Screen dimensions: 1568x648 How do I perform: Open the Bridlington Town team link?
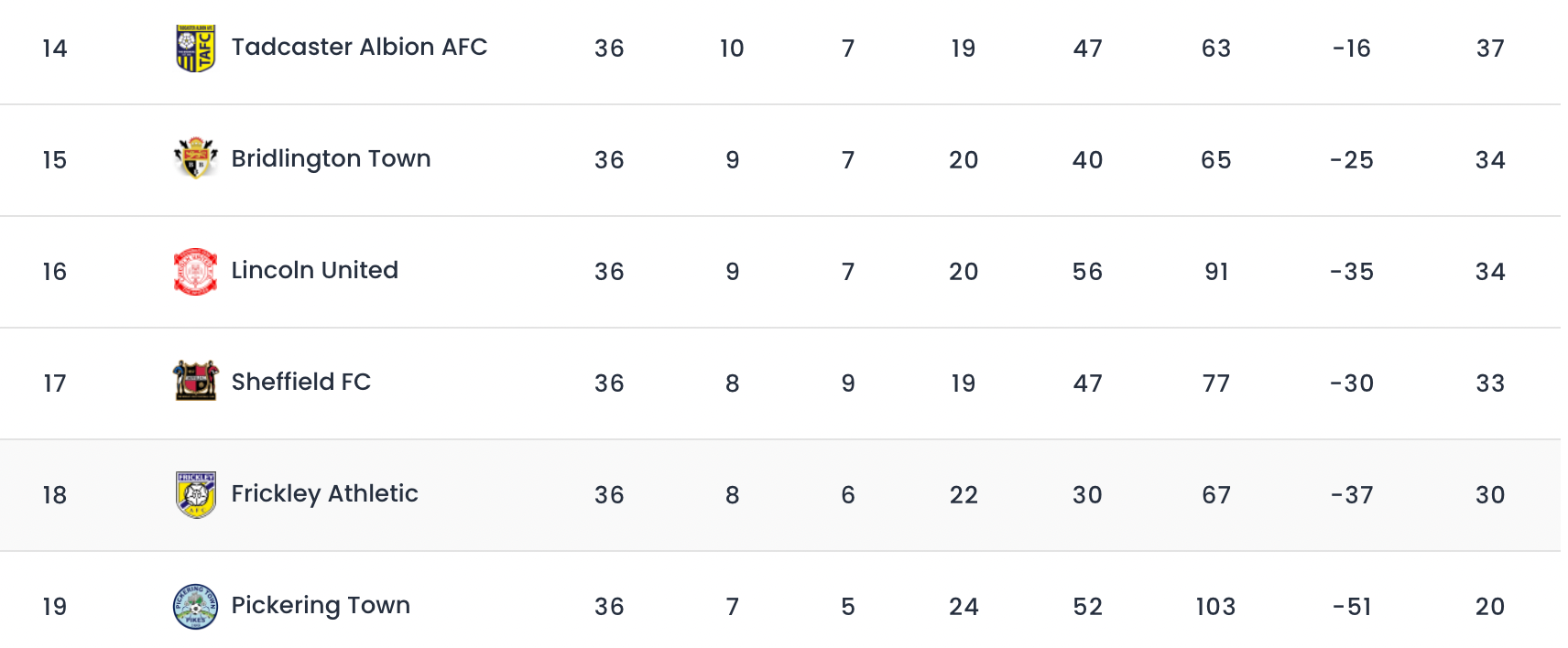(331, 158)
